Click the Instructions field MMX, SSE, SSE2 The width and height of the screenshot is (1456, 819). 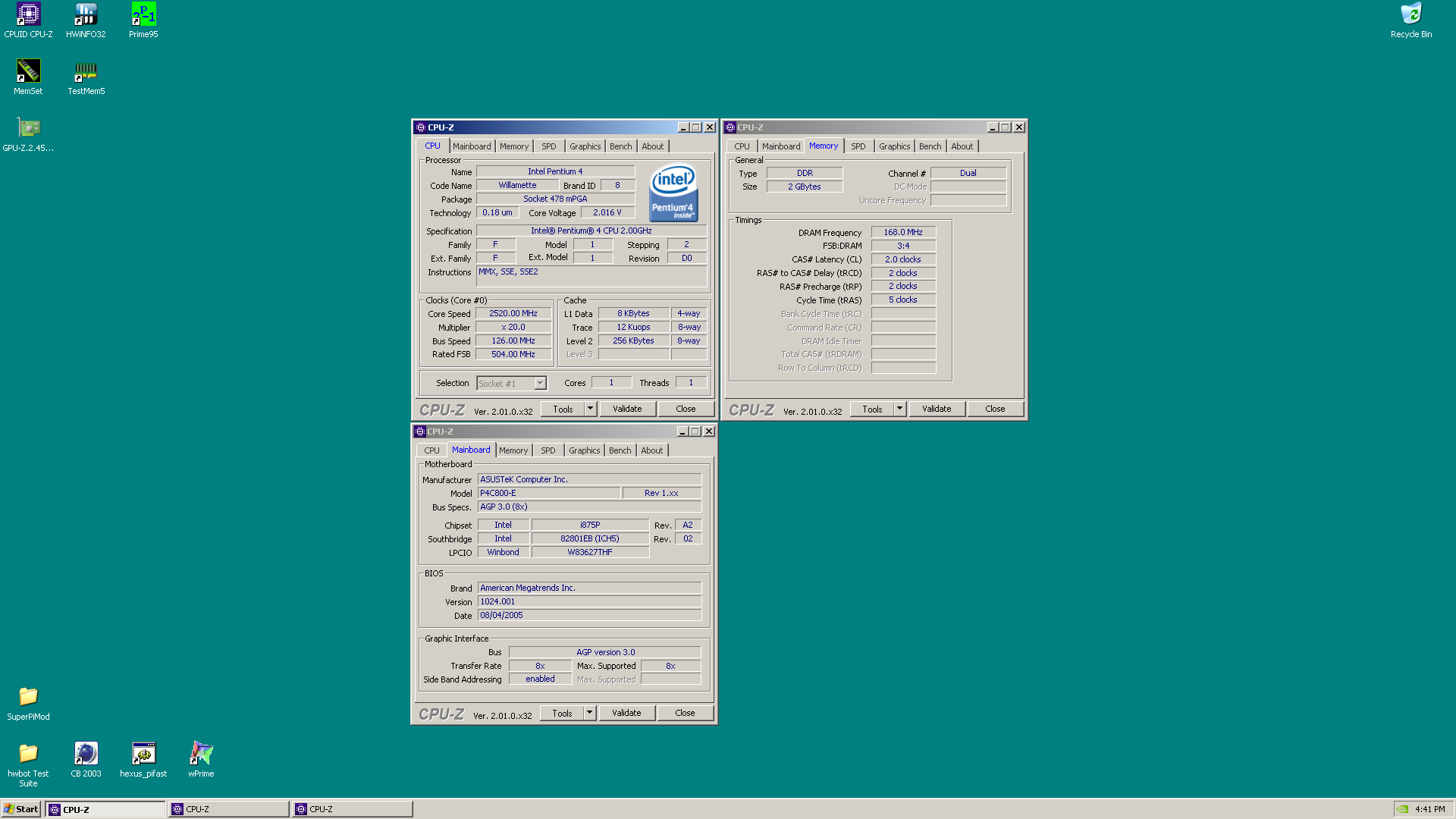pyautogui.click(x=591, y=276)
